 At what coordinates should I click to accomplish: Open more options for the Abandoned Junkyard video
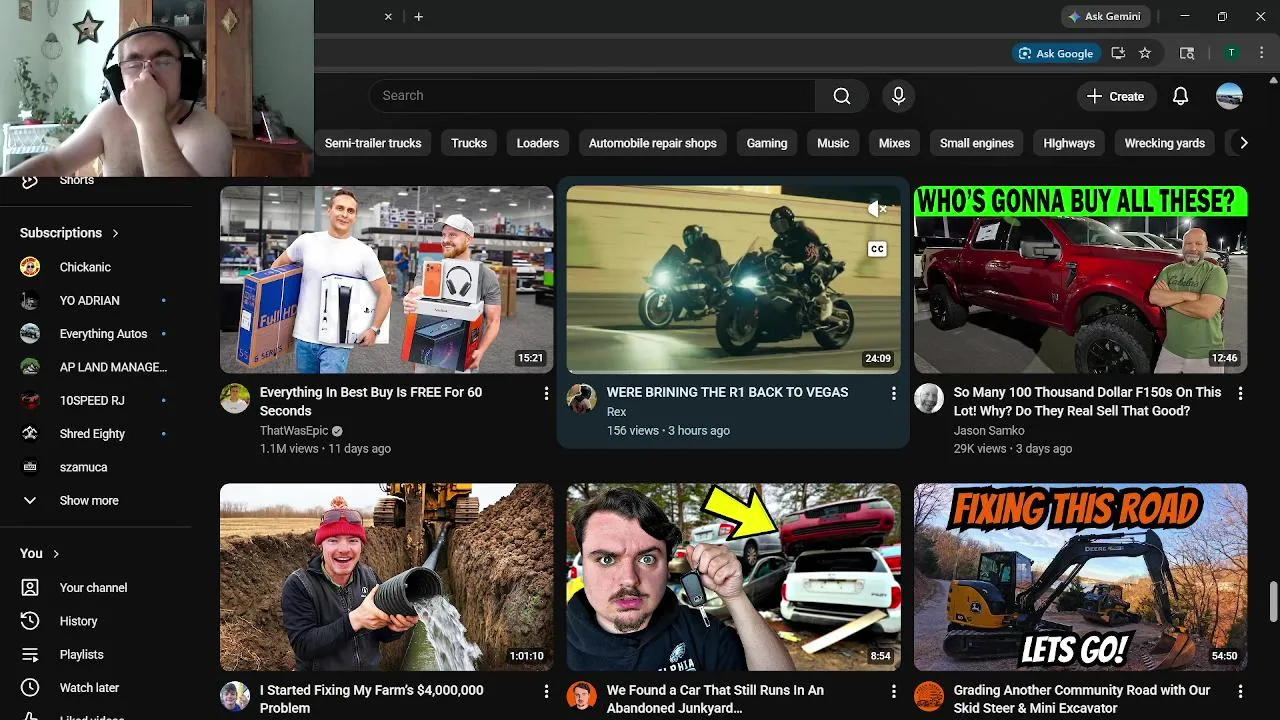pyautogui.click(x=893, y=692)
